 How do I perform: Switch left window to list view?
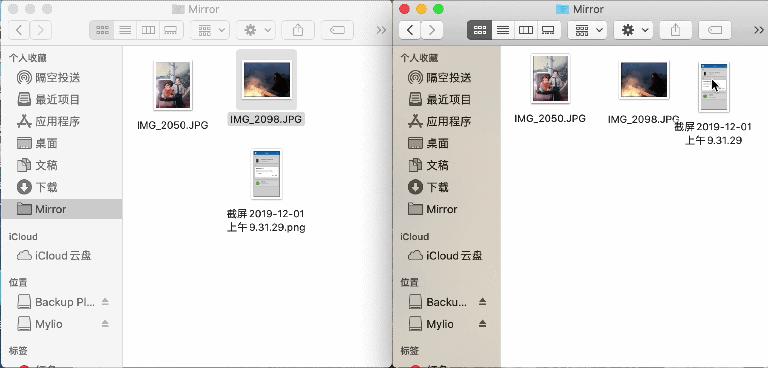125,30
